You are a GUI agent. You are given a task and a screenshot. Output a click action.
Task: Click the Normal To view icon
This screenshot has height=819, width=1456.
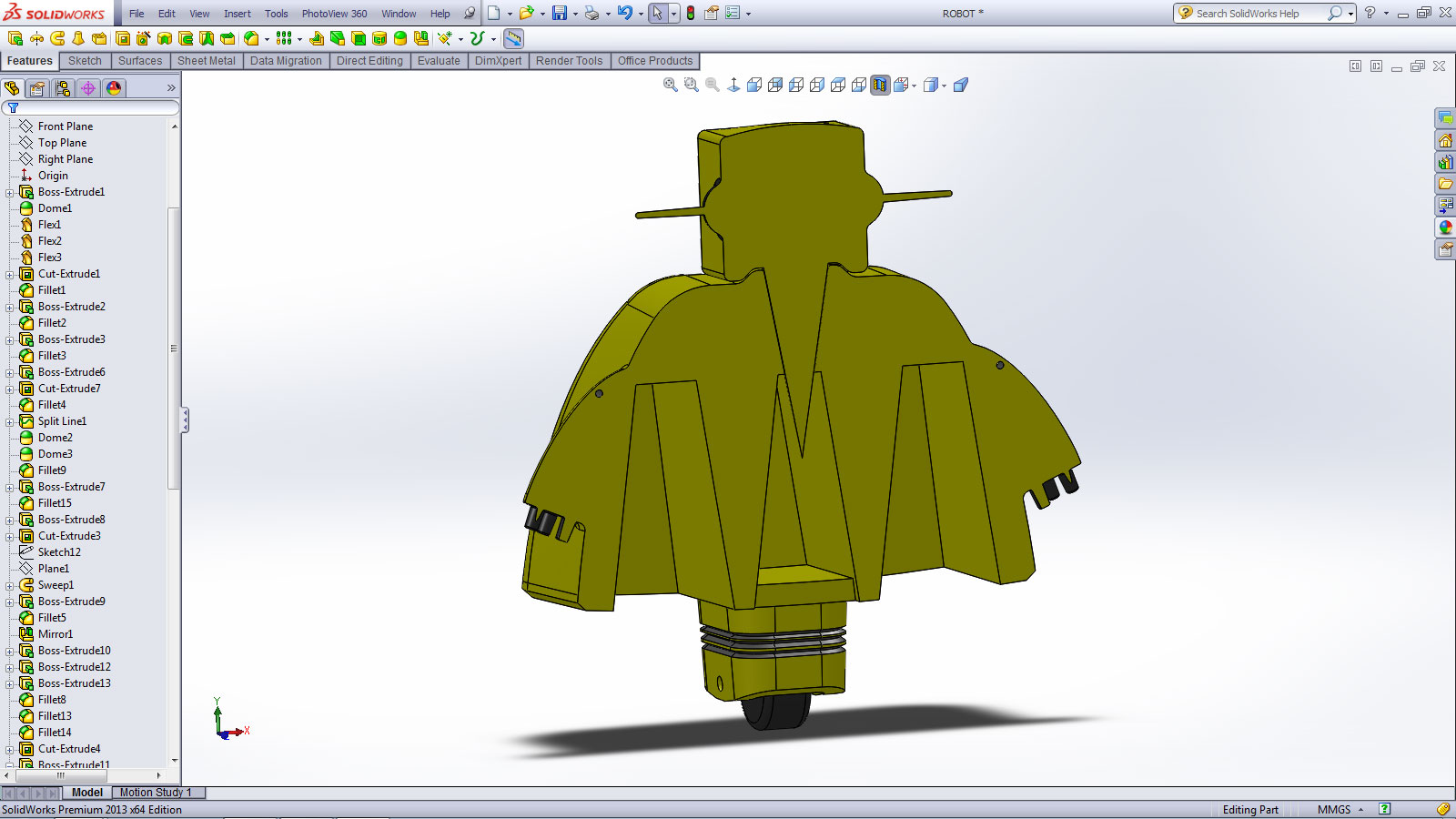pyautogui.click(x=733, y=85)
